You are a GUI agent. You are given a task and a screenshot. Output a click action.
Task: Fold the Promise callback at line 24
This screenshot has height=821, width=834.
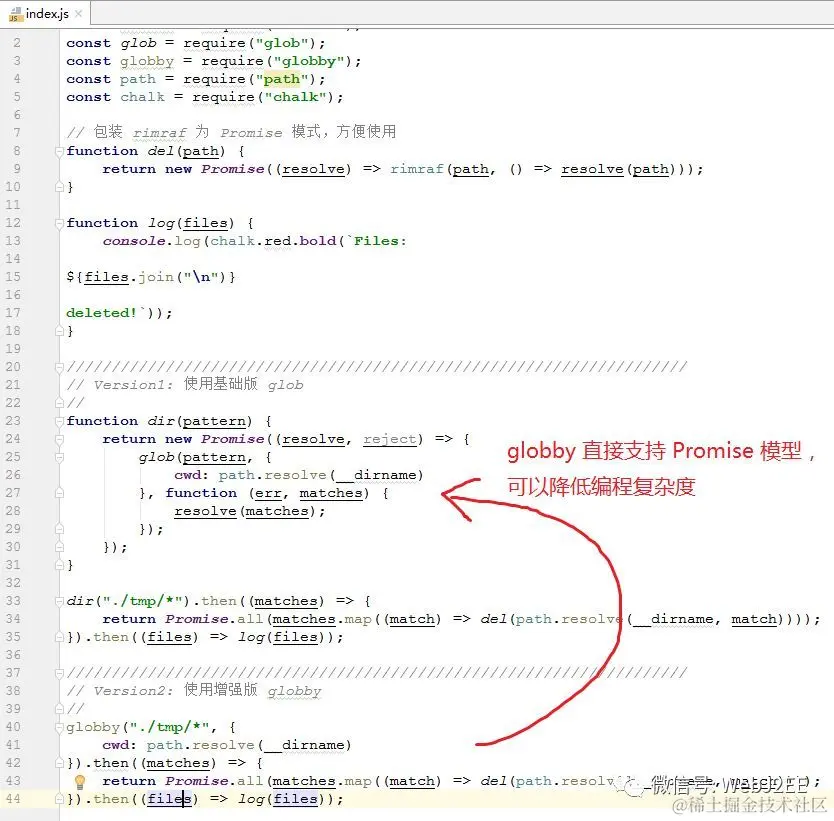[x=59, y=439]
